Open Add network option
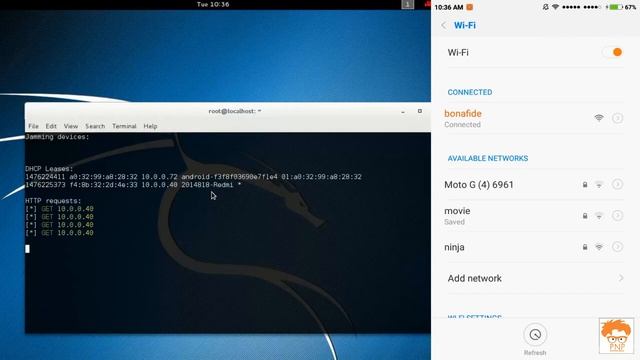The width and height of the screenshot is (640, 360). pos(536,278)
